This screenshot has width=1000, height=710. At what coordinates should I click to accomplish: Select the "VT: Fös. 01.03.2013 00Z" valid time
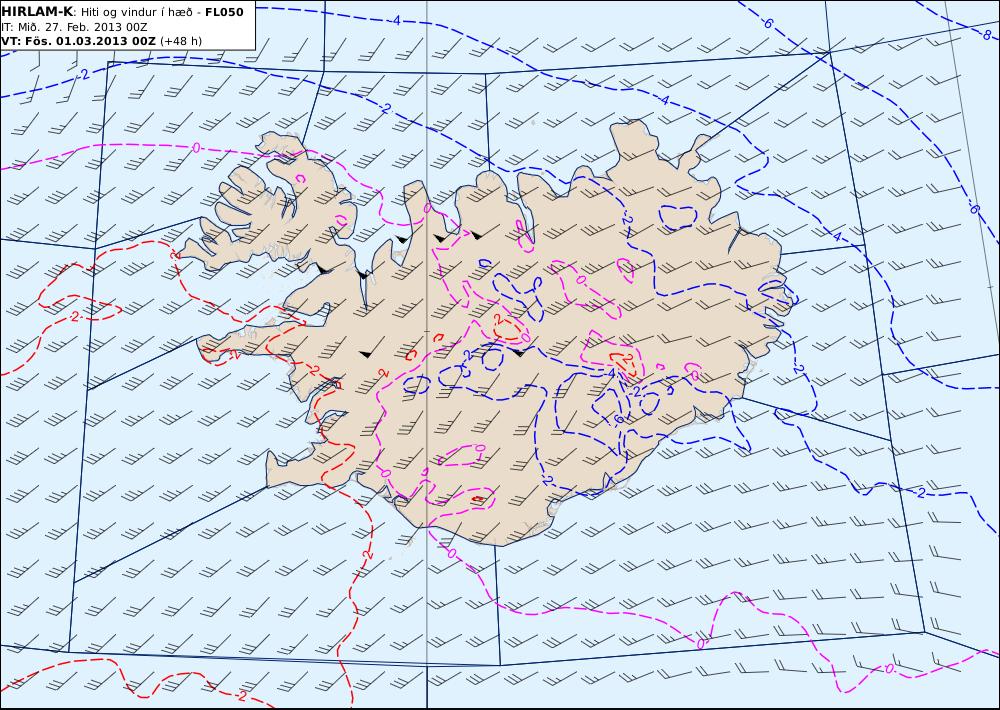tap(78, 41)
